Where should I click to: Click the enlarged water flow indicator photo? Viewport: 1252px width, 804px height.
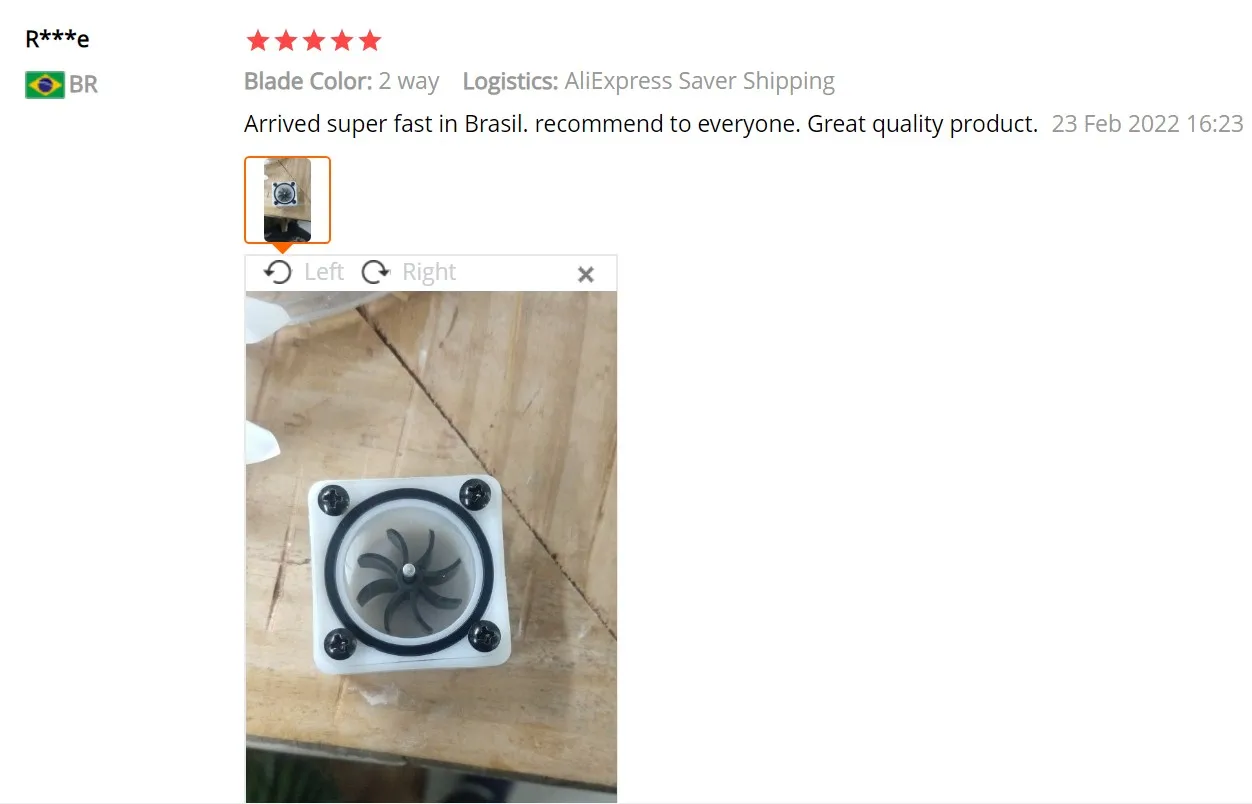(431, 547)
